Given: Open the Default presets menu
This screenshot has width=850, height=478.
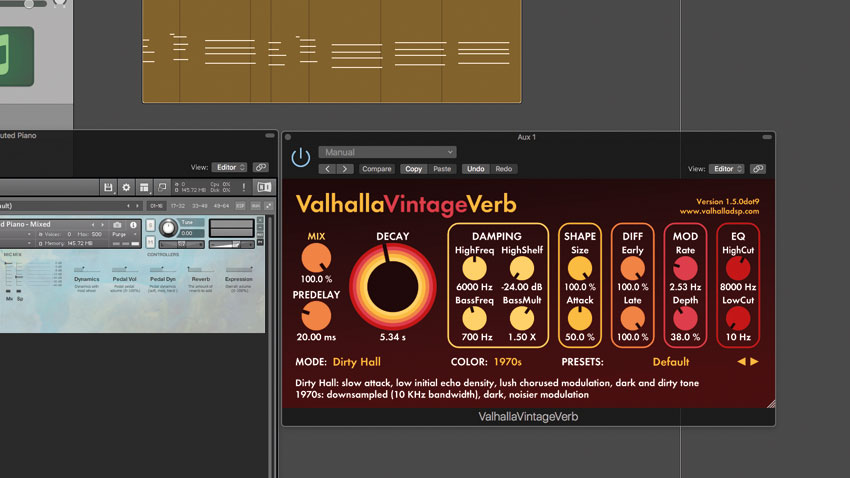Looking at the screenshot, I should [671, 362].
